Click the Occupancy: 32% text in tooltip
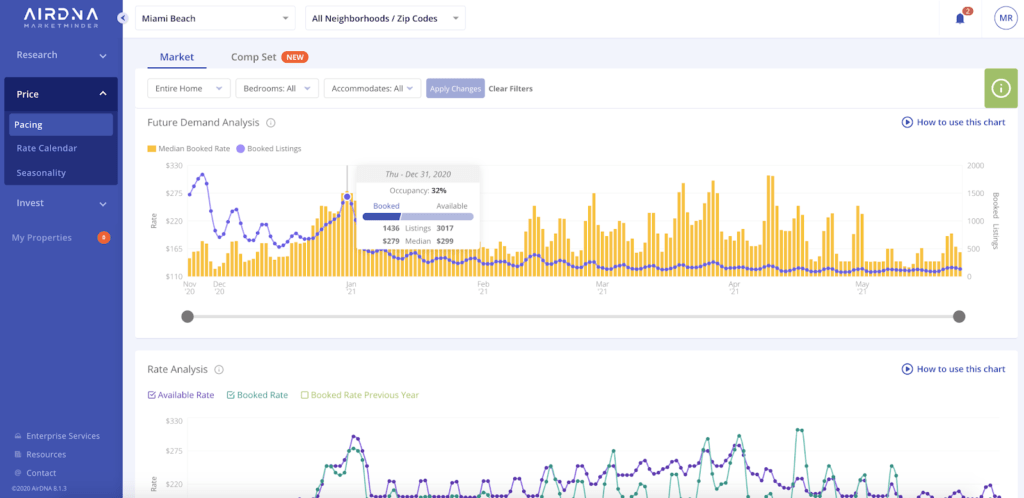The height and width of the screenshot is (498, 1024). pyautogui.click(x=418, y=191)
